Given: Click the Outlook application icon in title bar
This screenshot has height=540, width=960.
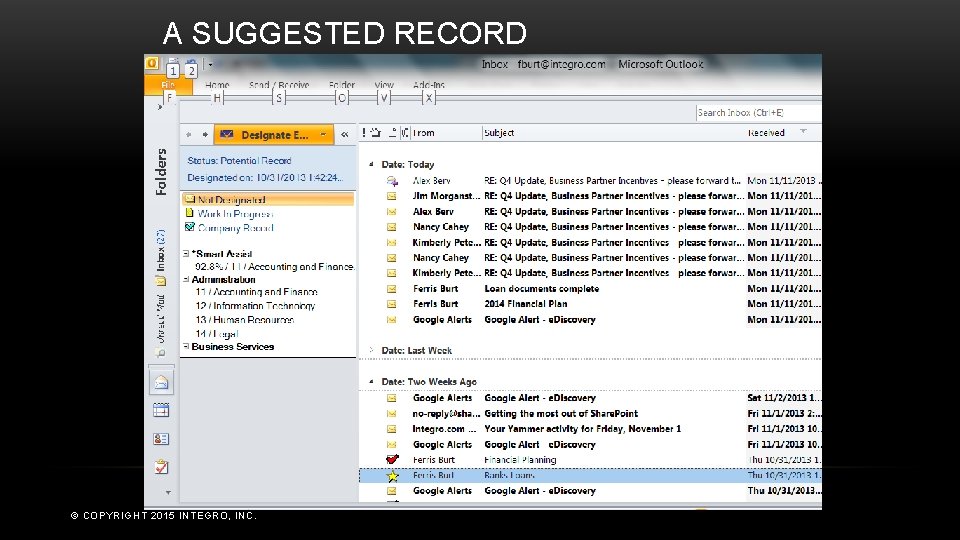Looking at the screenshot, I should pos(152,63).
